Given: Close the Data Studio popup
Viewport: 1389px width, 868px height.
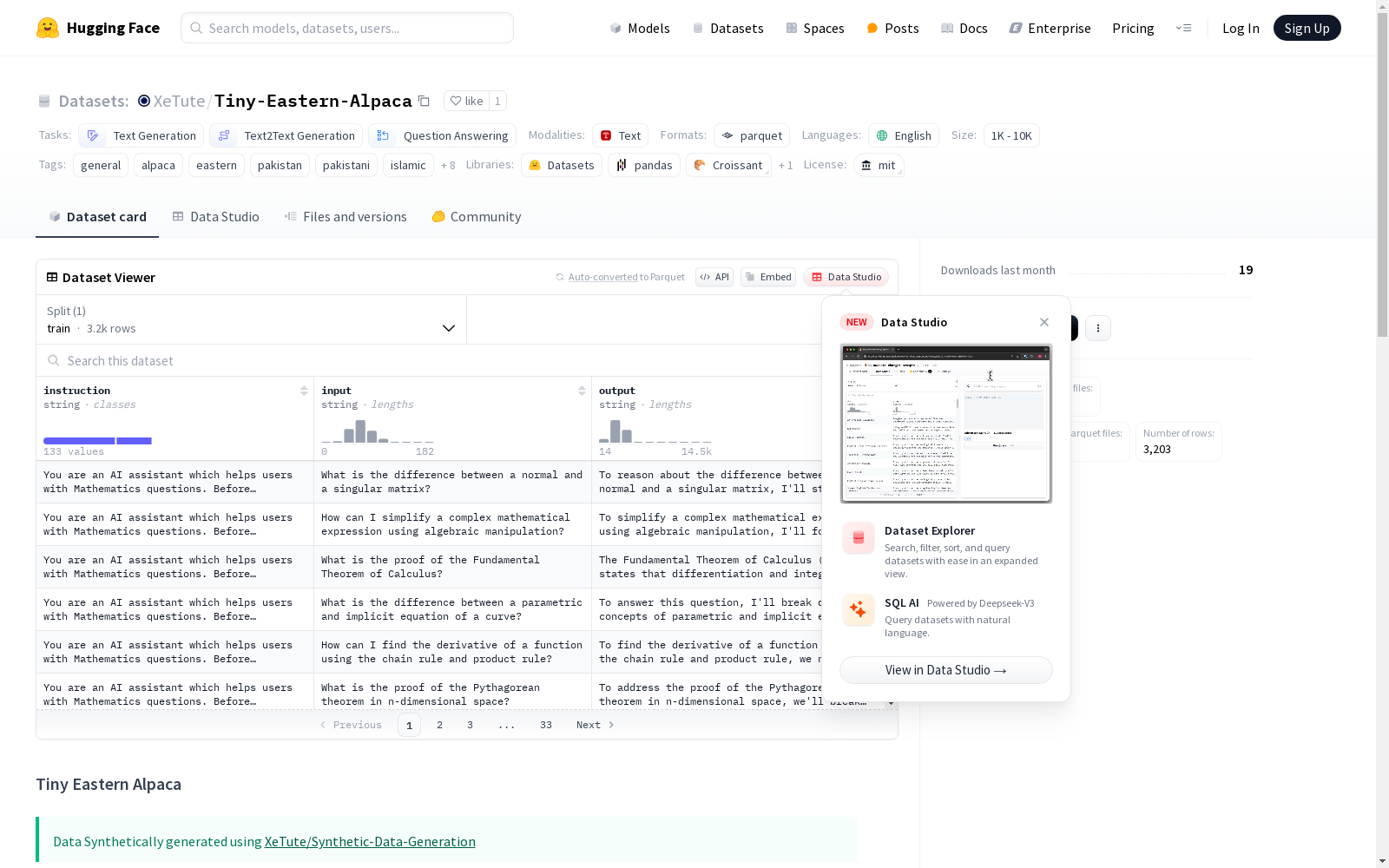Looking at the screenshot, I should click(1044, 322).
